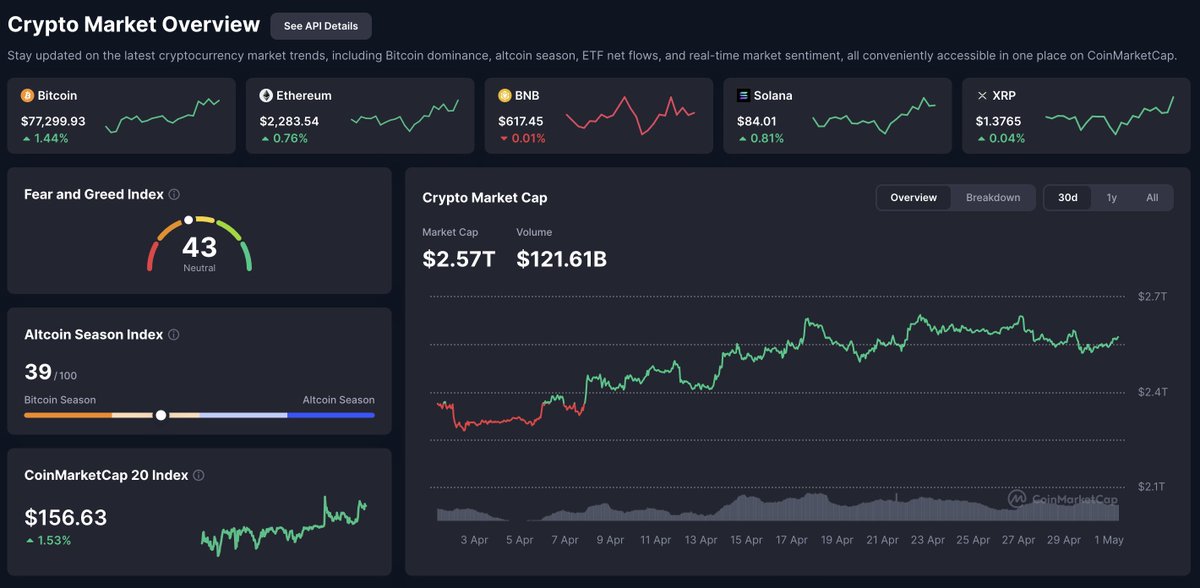Click BNB price $617.45
This screenshot has height=588, width=1200.
[521, 121]
